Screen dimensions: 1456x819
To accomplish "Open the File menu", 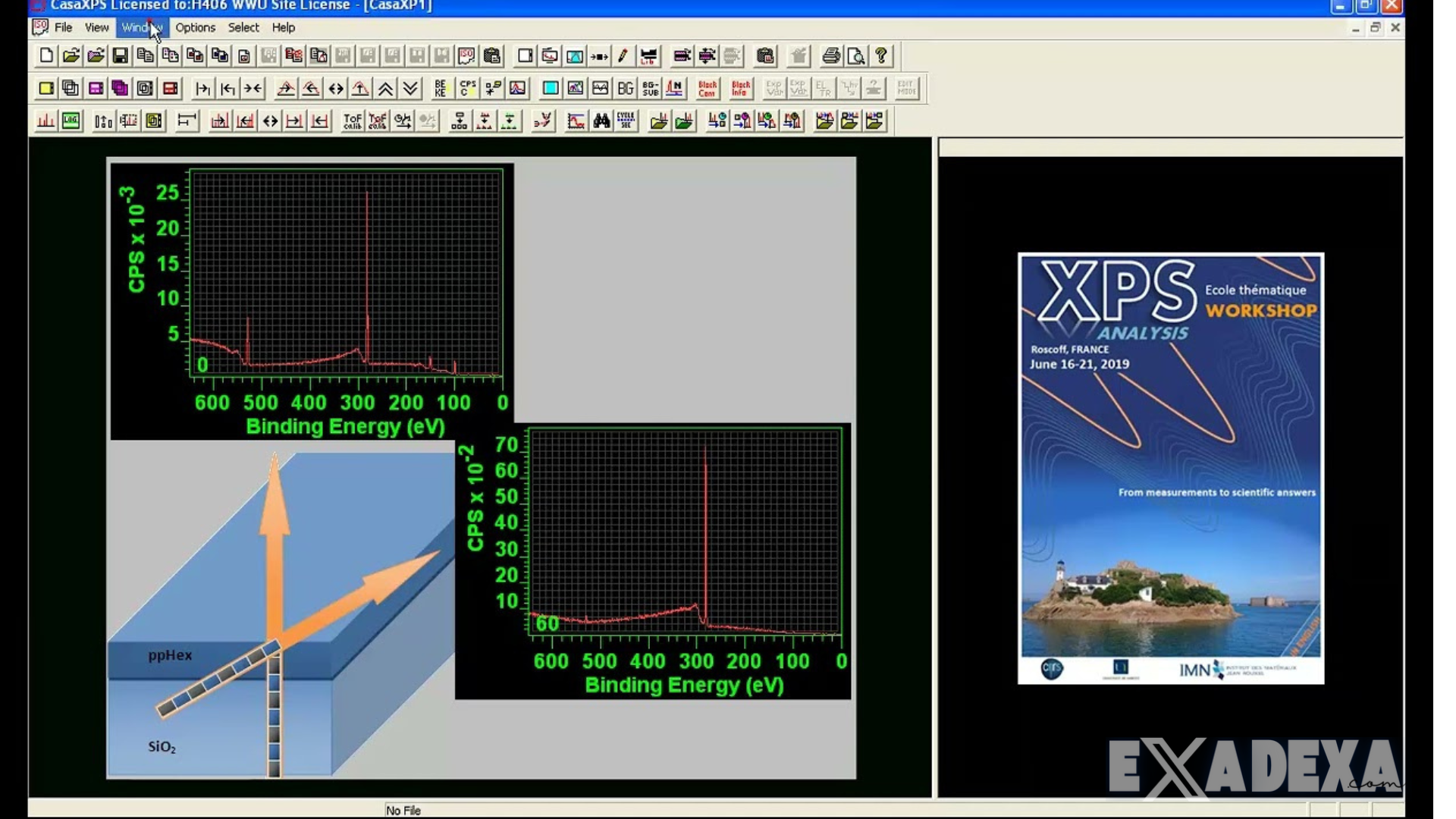I will tap(64, 27).
